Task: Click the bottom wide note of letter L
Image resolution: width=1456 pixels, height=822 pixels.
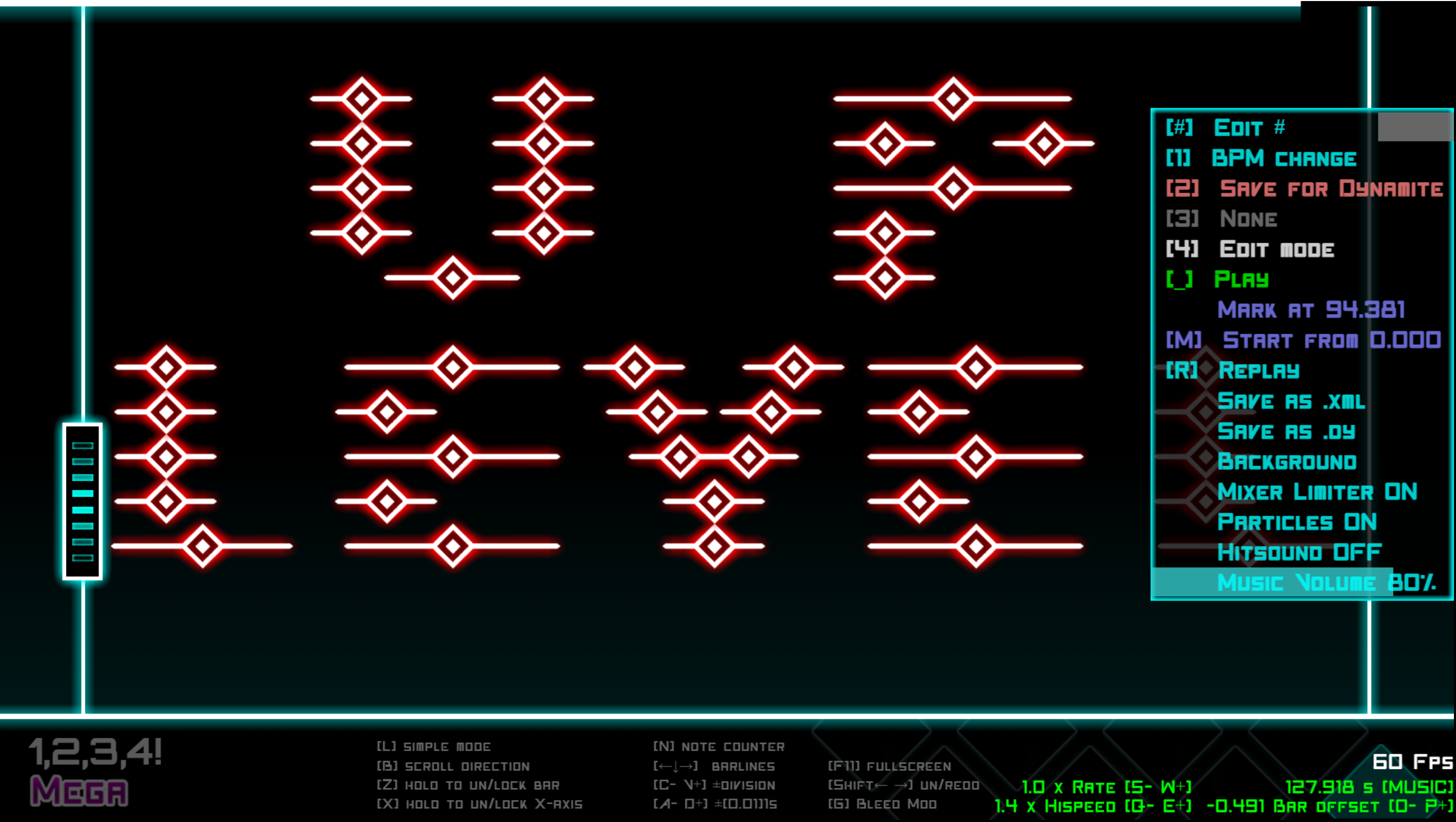Action: (202, 546)
